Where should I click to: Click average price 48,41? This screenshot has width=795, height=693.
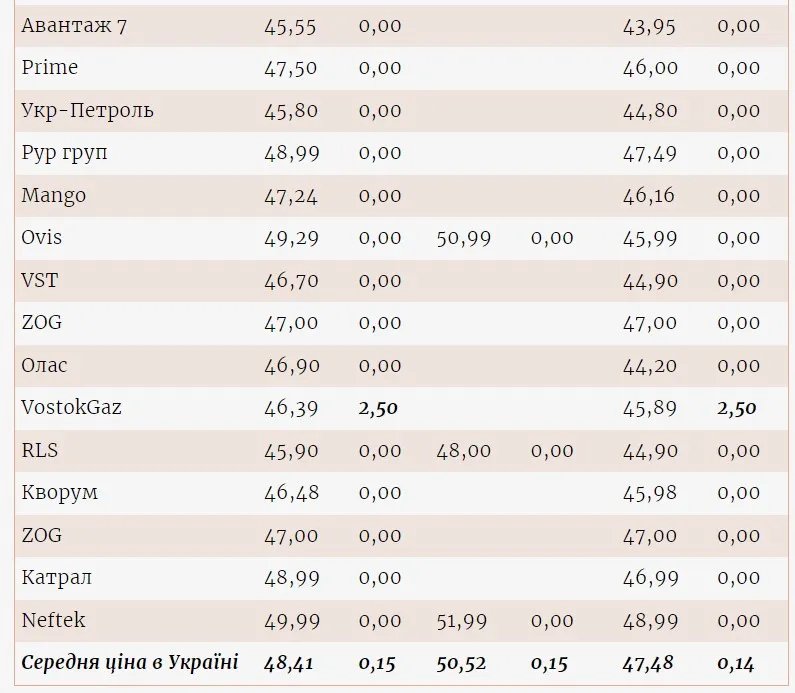pos(291,662)
